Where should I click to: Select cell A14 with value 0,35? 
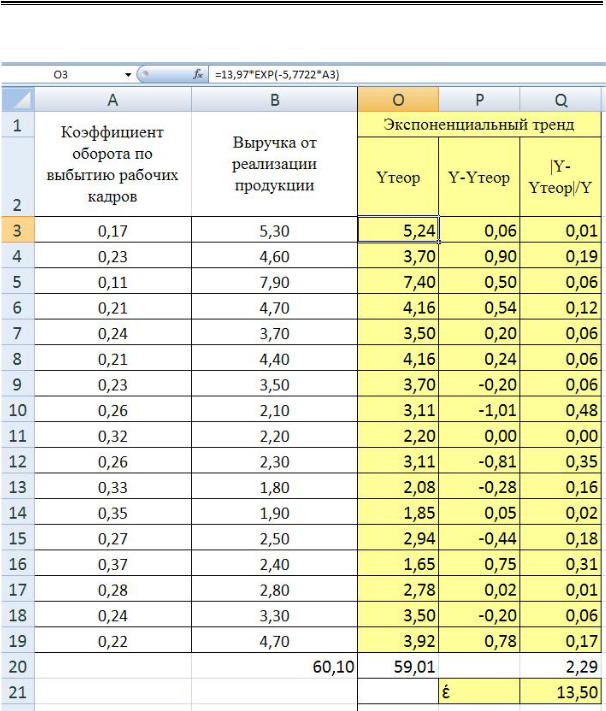coord(113,512)
